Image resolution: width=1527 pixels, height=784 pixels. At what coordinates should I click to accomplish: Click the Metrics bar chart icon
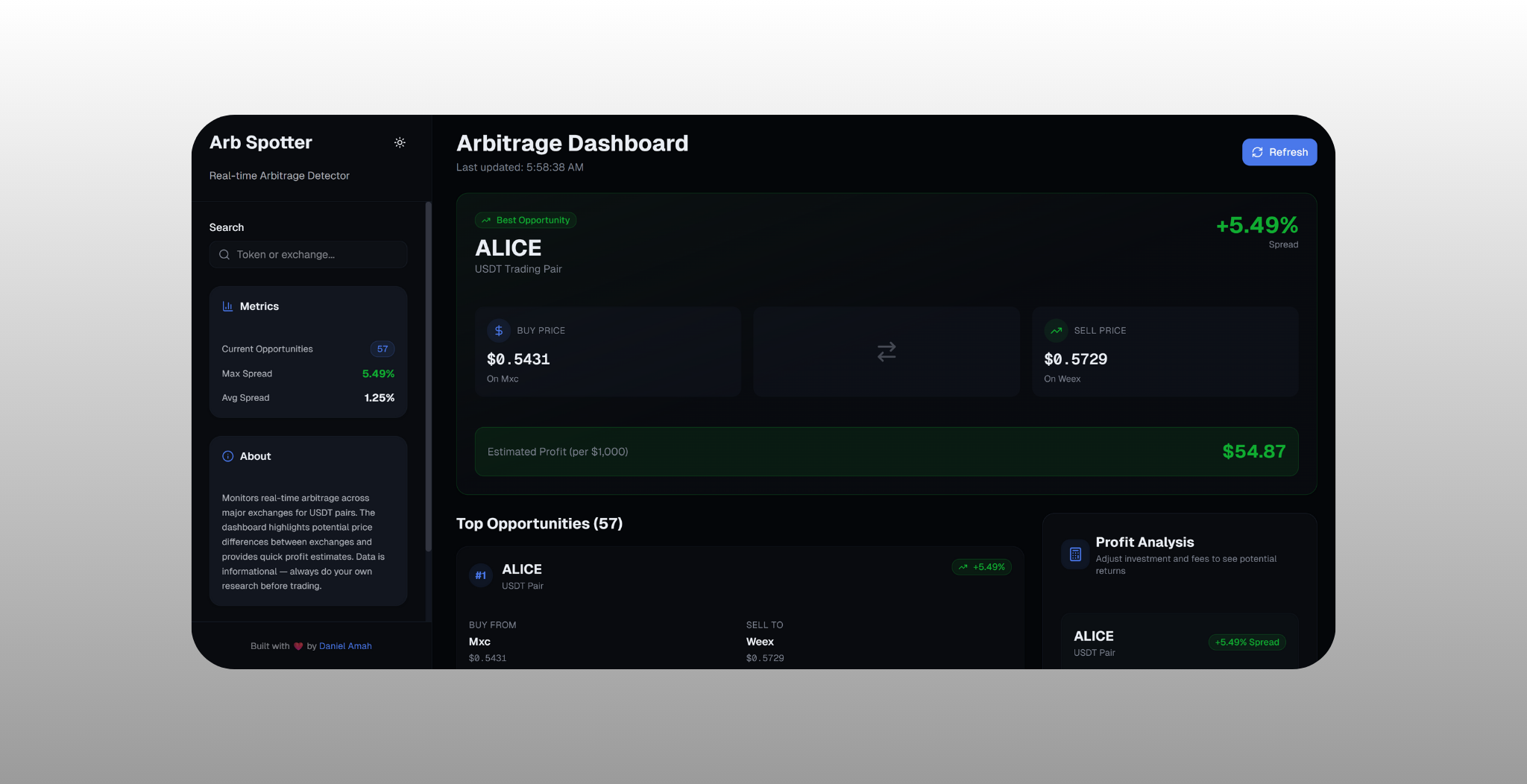pyautogui.click(x=227, y=306)
